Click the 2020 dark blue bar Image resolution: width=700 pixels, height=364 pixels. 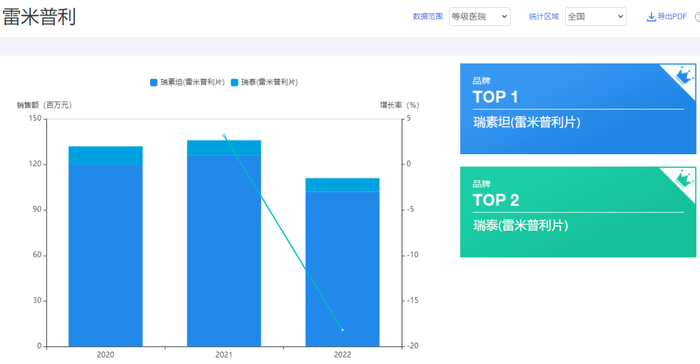[x=105, y=255]
